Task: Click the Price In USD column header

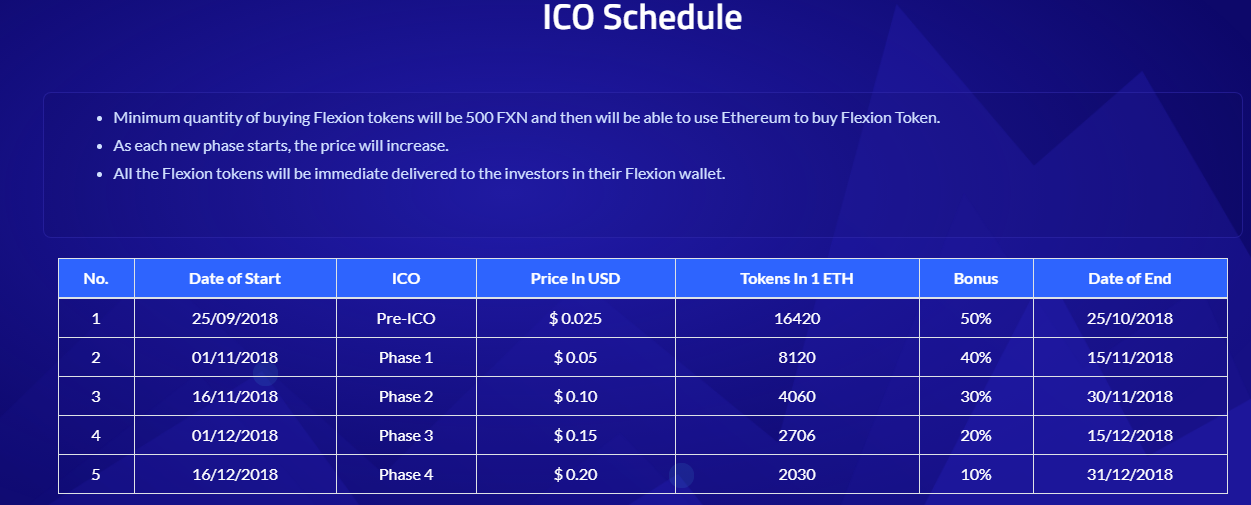Action: [x=576, y=279]
